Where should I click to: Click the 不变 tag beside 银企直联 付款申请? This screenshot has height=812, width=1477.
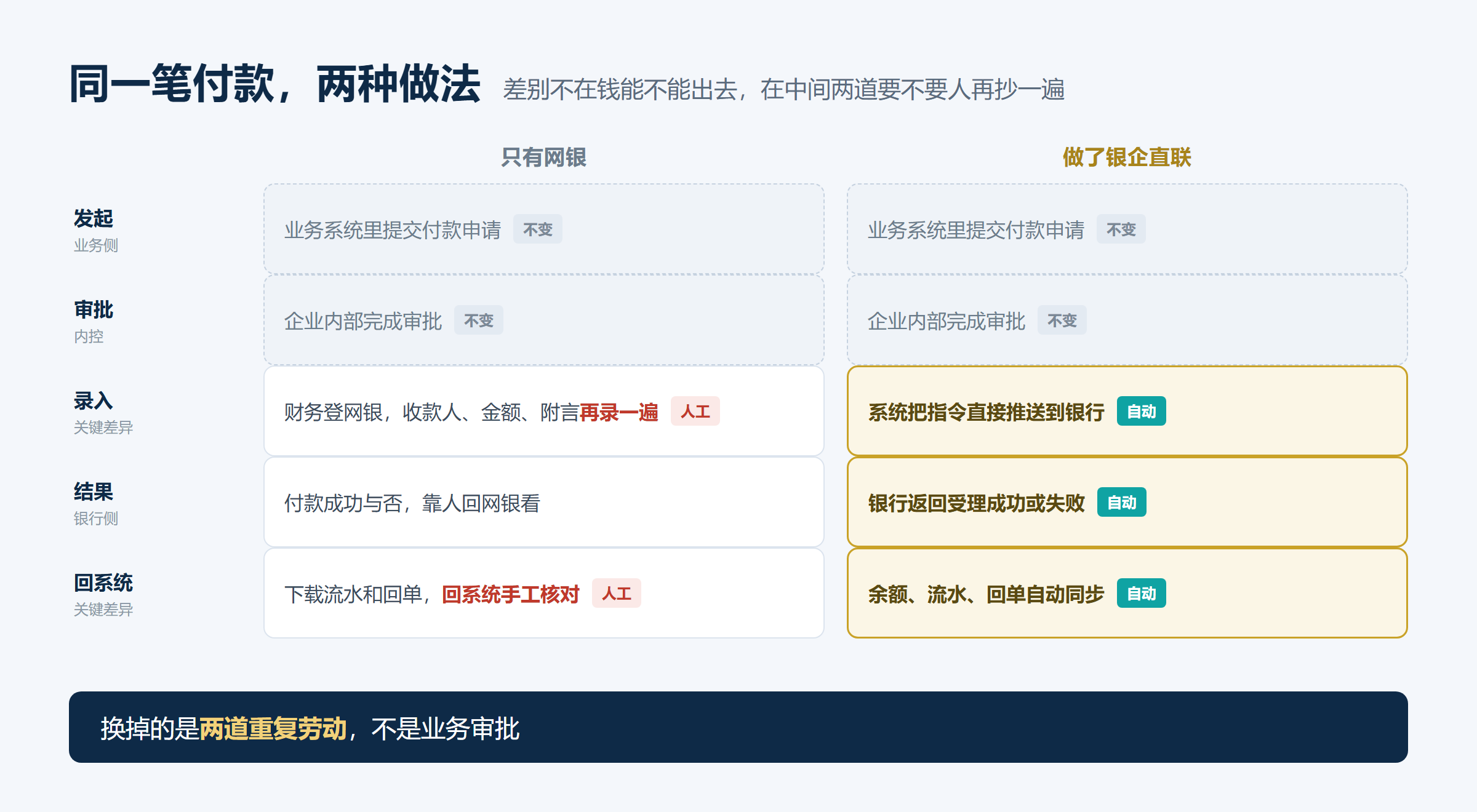[1121, 229]
